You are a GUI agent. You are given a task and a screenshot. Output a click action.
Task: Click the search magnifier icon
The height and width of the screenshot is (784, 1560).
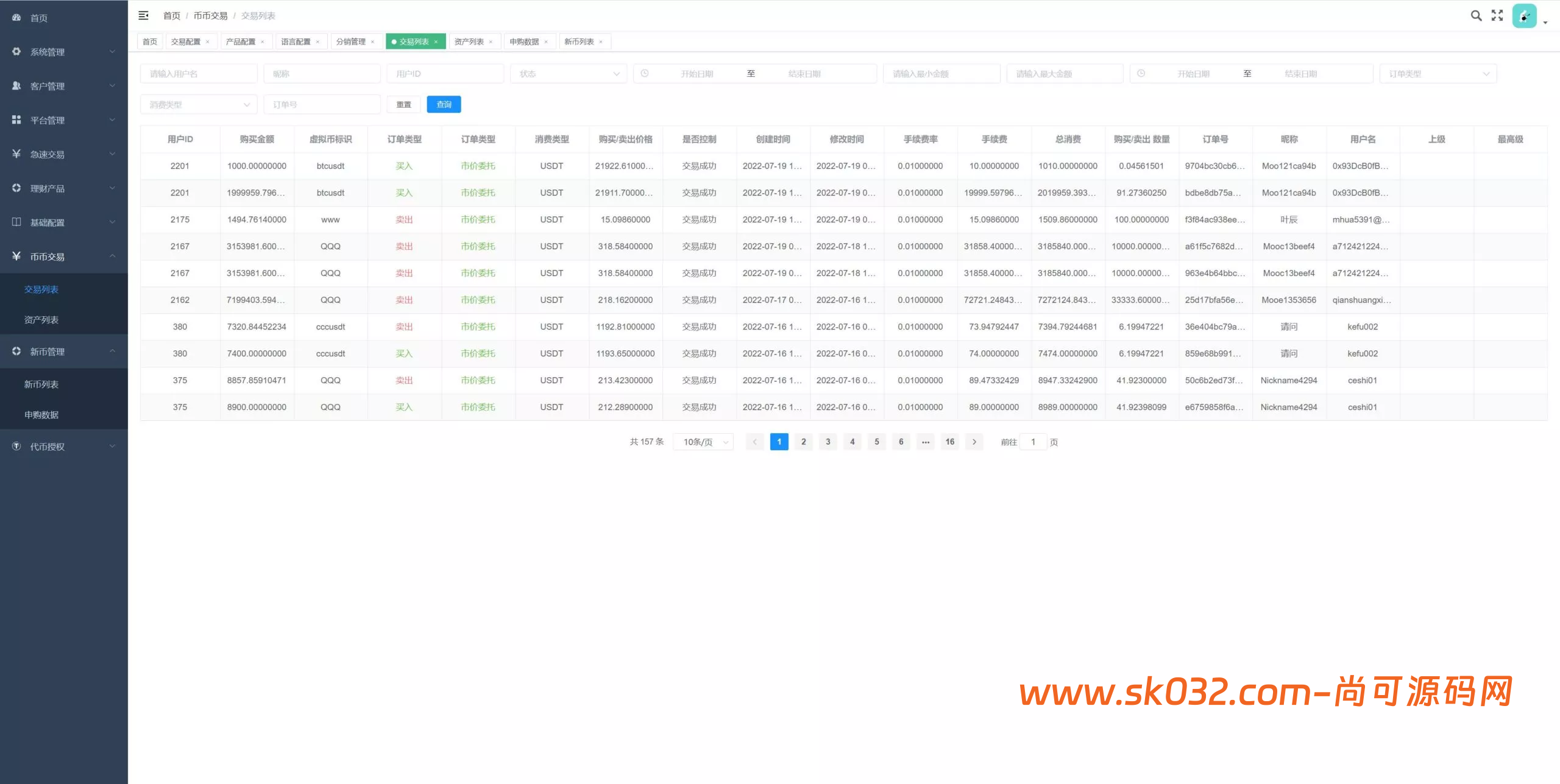point(1476,16)
